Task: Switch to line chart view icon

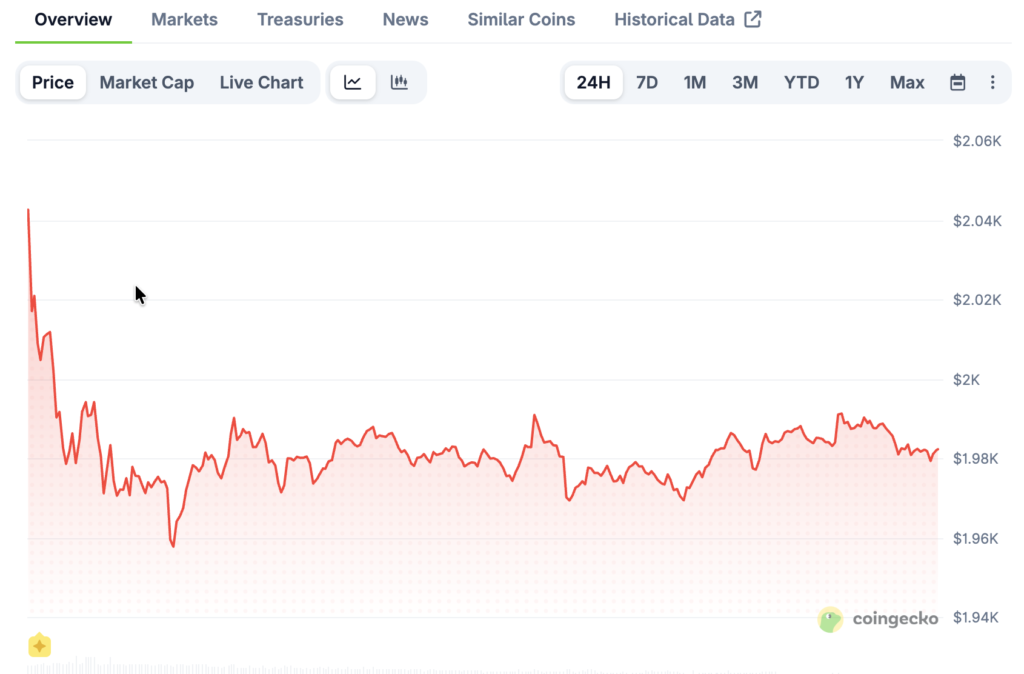Action: [352, 82]
